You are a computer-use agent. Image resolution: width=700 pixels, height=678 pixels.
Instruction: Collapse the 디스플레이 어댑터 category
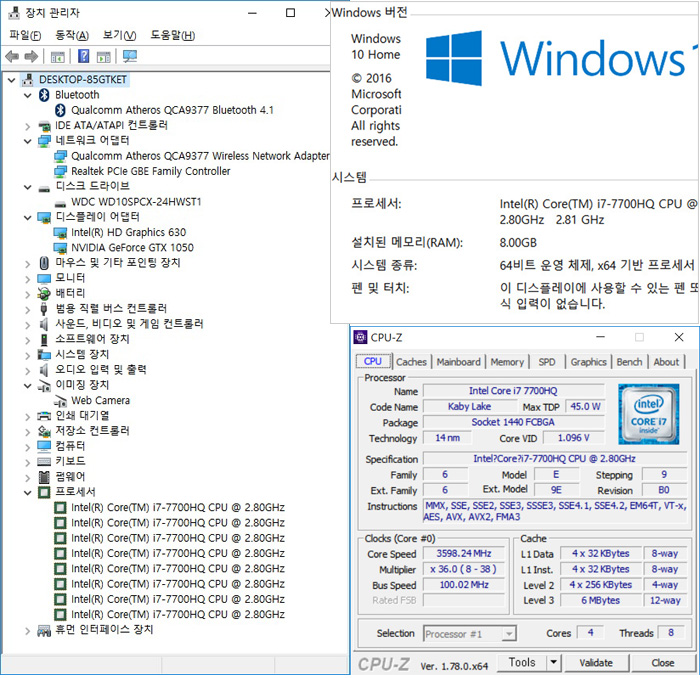(28, 218)
